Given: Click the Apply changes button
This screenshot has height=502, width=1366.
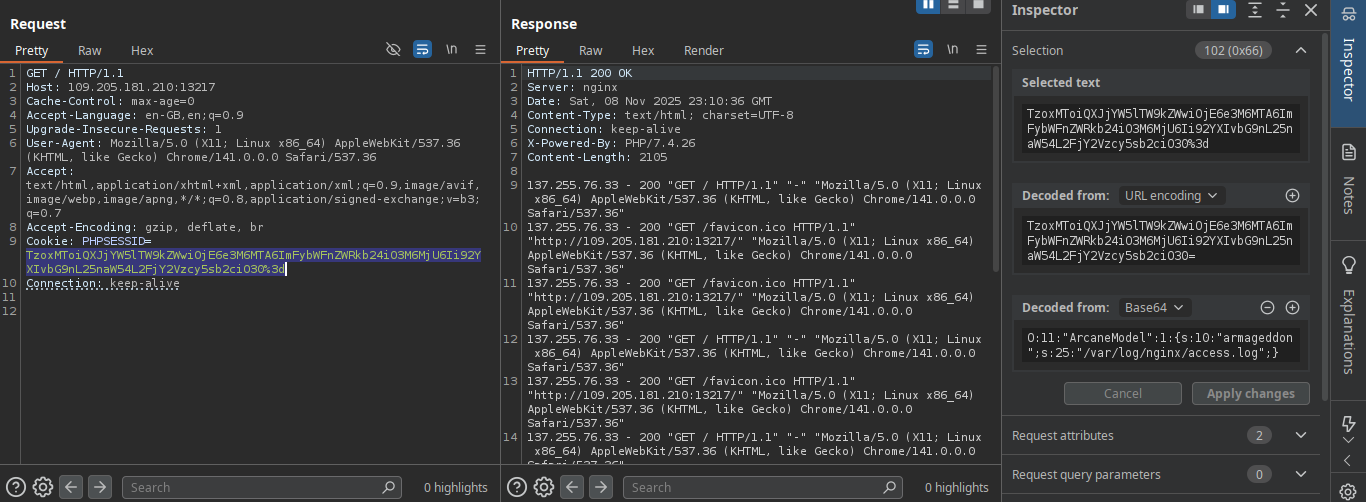Looking at the screenshot, I should pos(1250,394).
